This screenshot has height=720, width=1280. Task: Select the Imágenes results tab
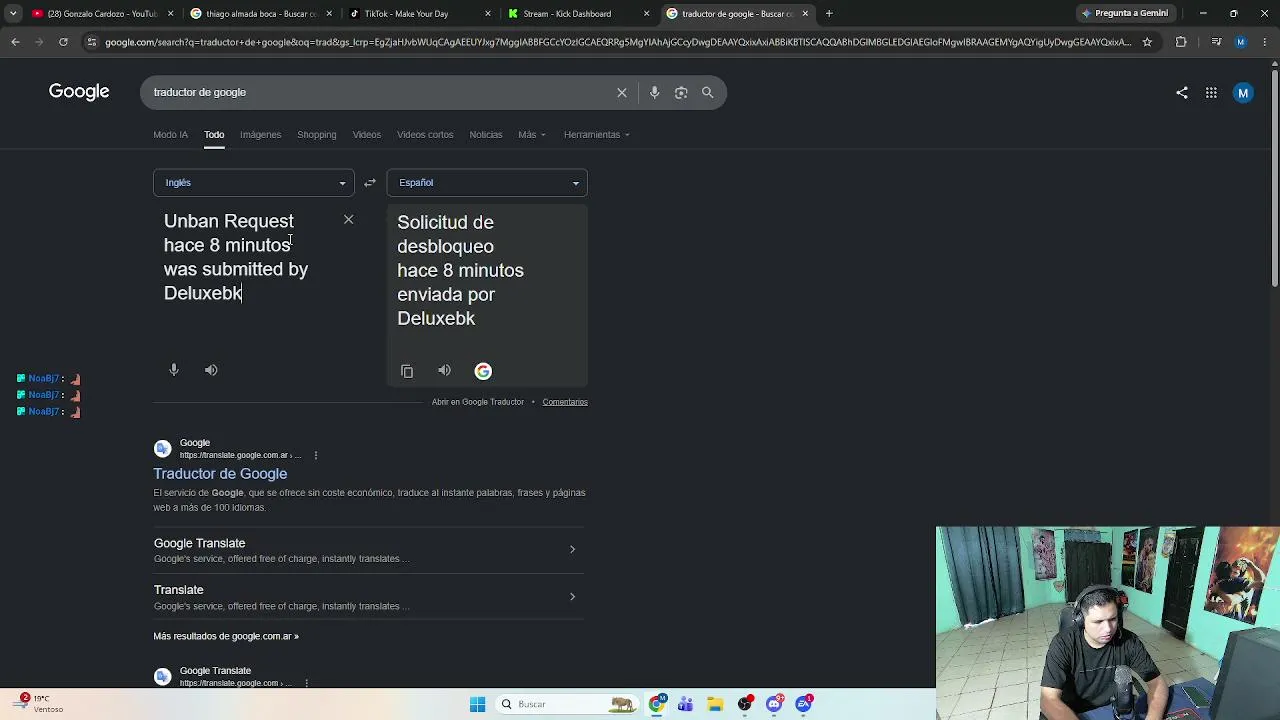coord(260,135)
